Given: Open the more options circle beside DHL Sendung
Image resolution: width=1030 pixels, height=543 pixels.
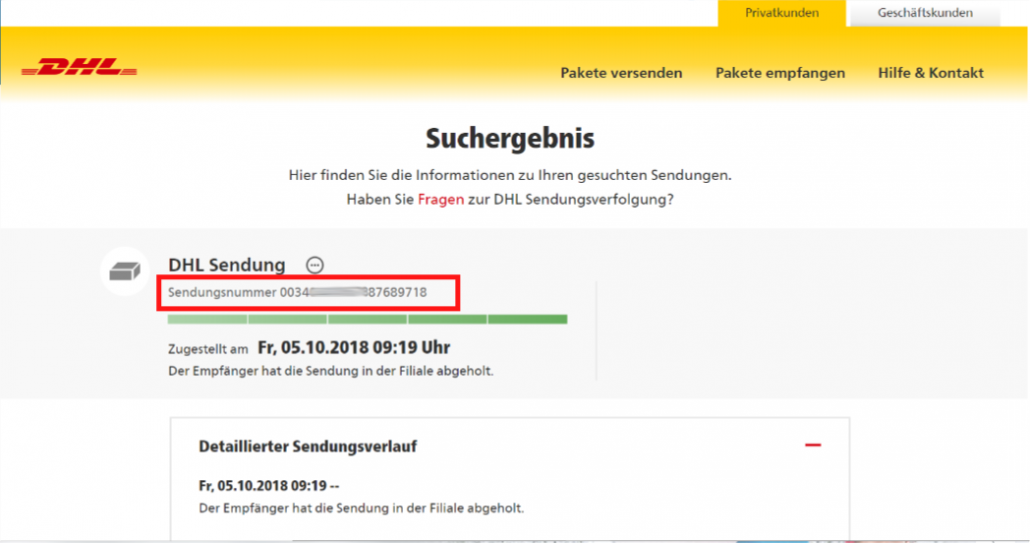Looking at the screenshot, I should [315, 265].
